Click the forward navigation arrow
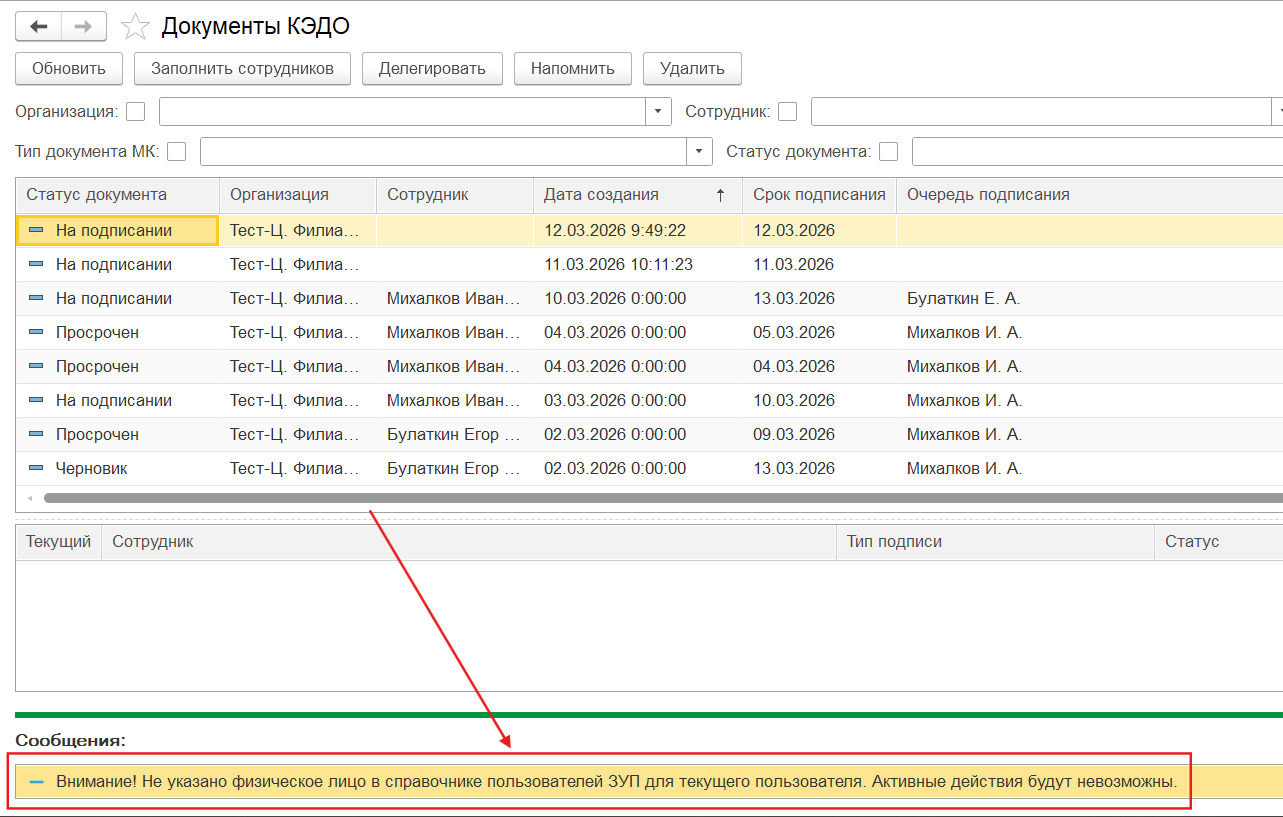 (x=84, y=26)
